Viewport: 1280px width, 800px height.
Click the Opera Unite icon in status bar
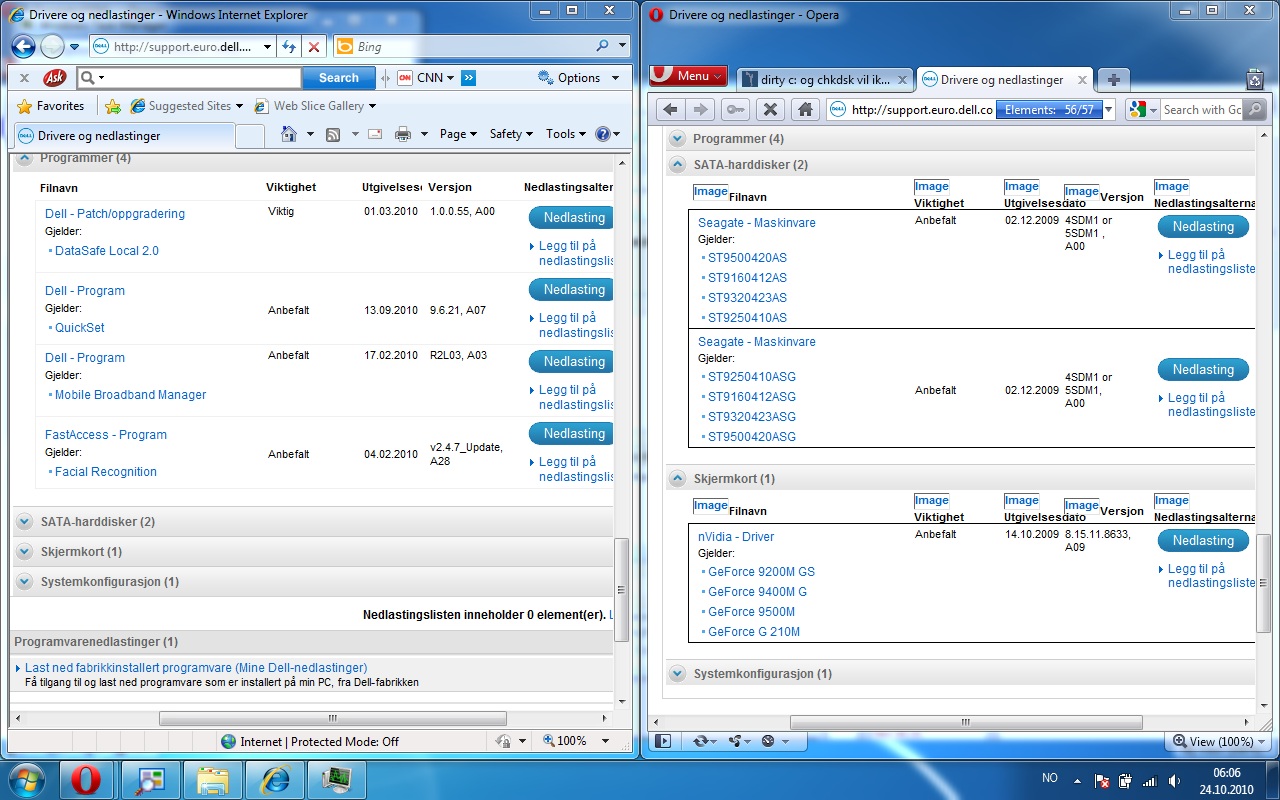tap(735, 741)
